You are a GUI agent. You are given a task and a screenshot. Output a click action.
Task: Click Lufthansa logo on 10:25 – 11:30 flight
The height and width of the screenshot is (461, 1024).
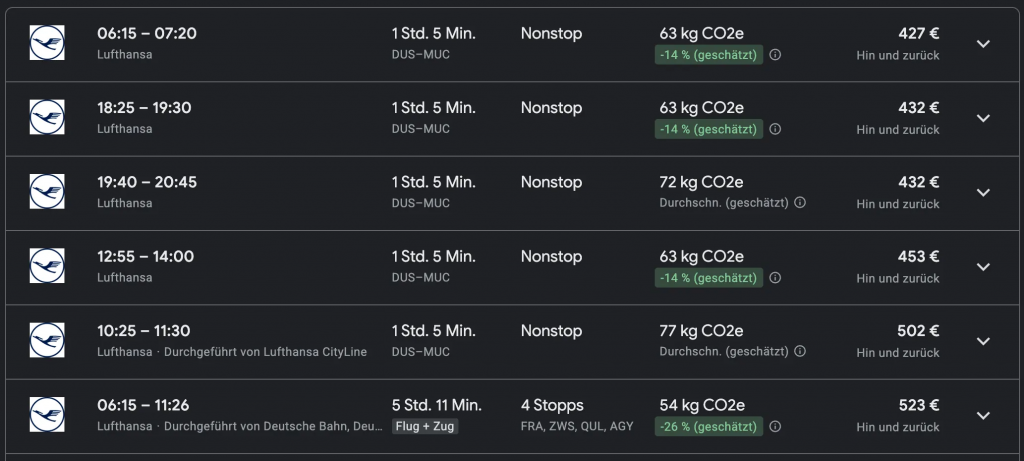pyautogui.click(x=47, y=340)
